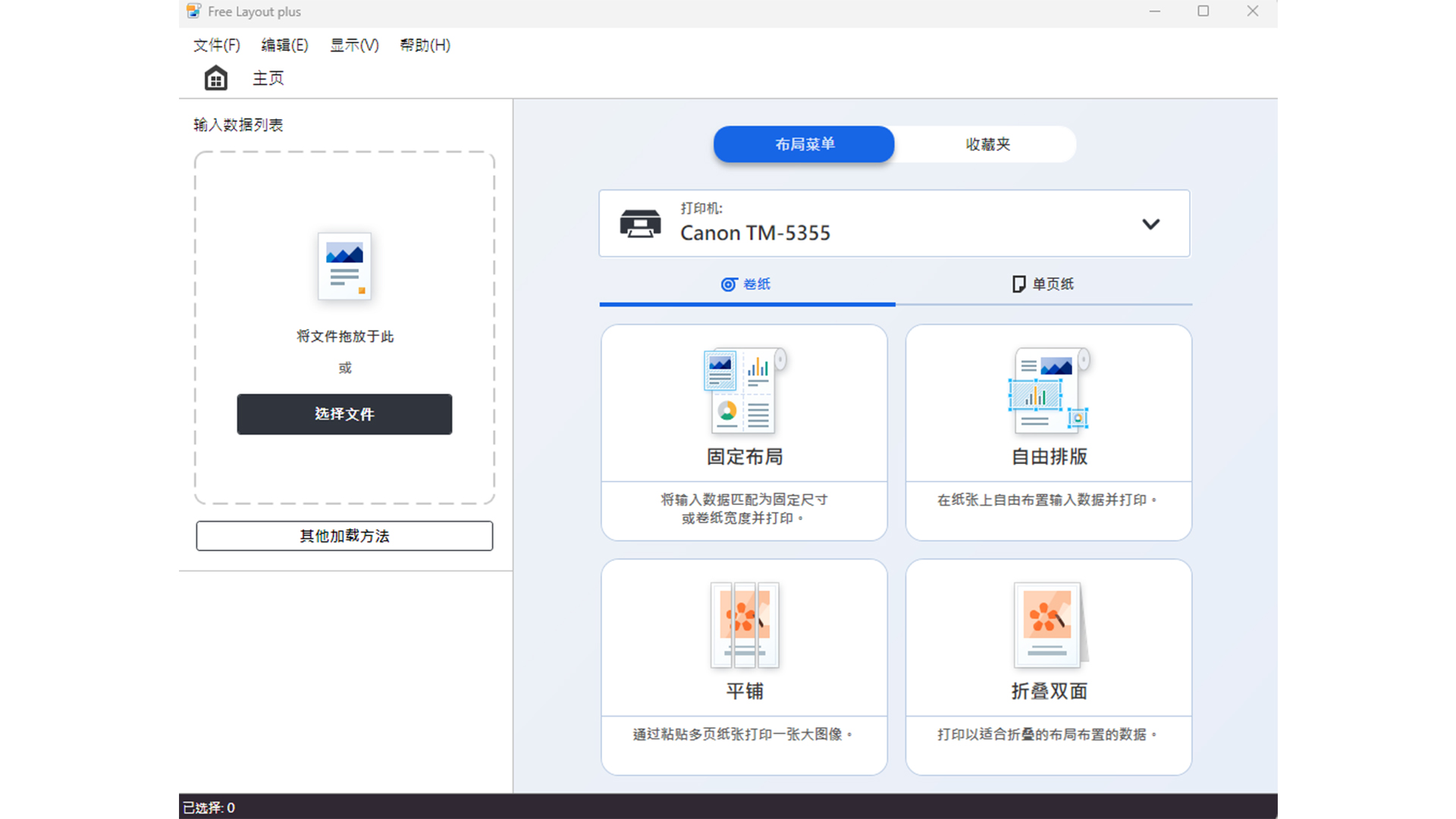This screenshot has height=819, width=1456.
Task: Minimize the Free Layout plus window
Action: point(1154,11)
